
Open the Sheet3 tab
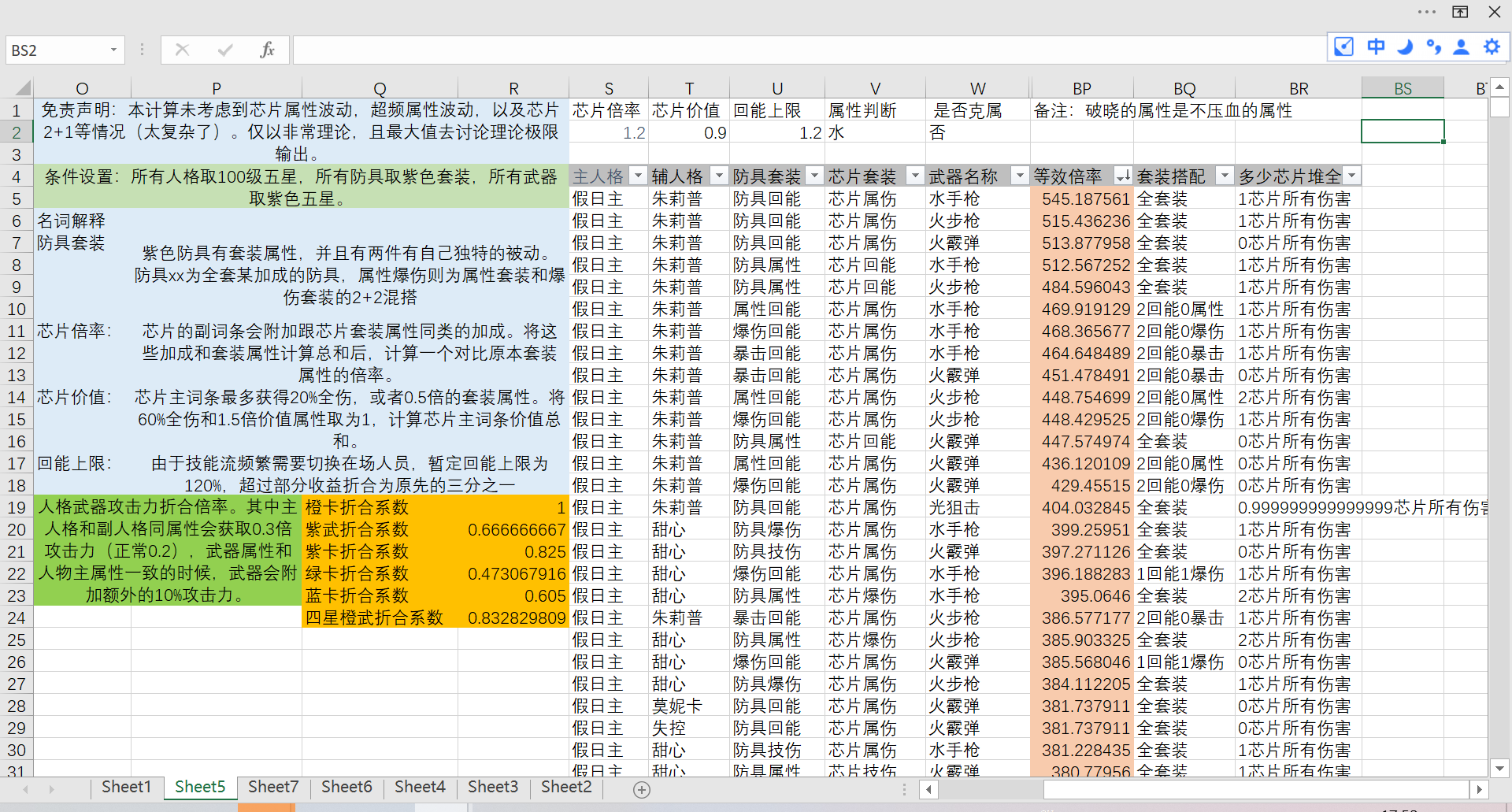click(493, 787)
